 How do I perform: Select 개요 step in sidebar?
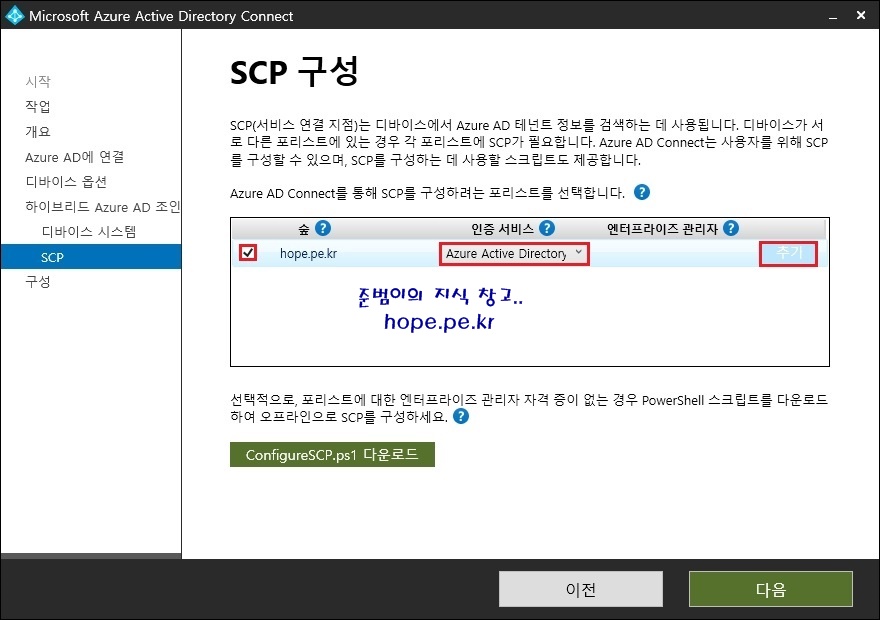pyautogui.click(x=38, y=131)
